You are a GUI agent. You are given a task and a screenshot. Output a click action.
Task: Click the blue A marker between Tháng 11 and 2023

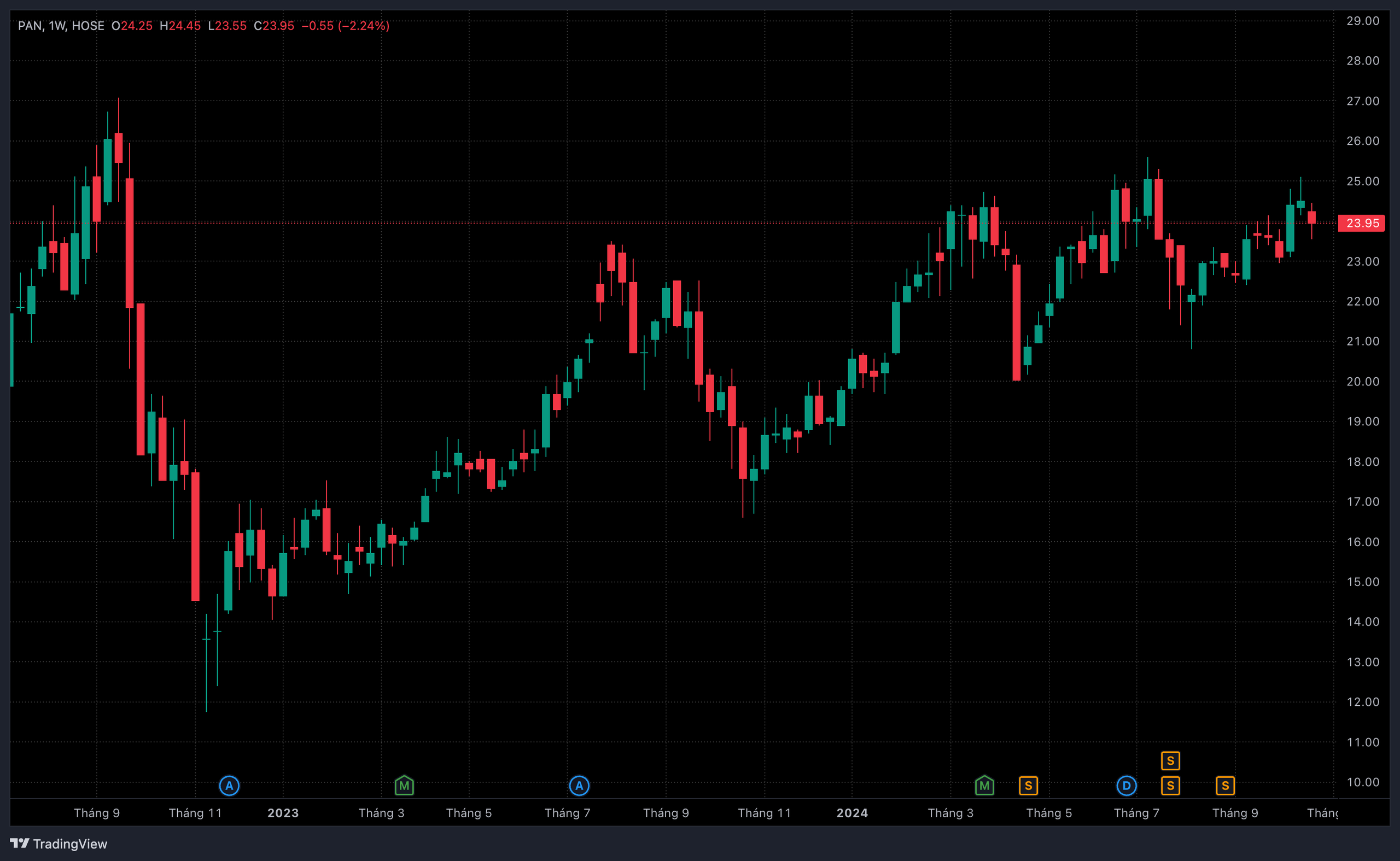229,786
